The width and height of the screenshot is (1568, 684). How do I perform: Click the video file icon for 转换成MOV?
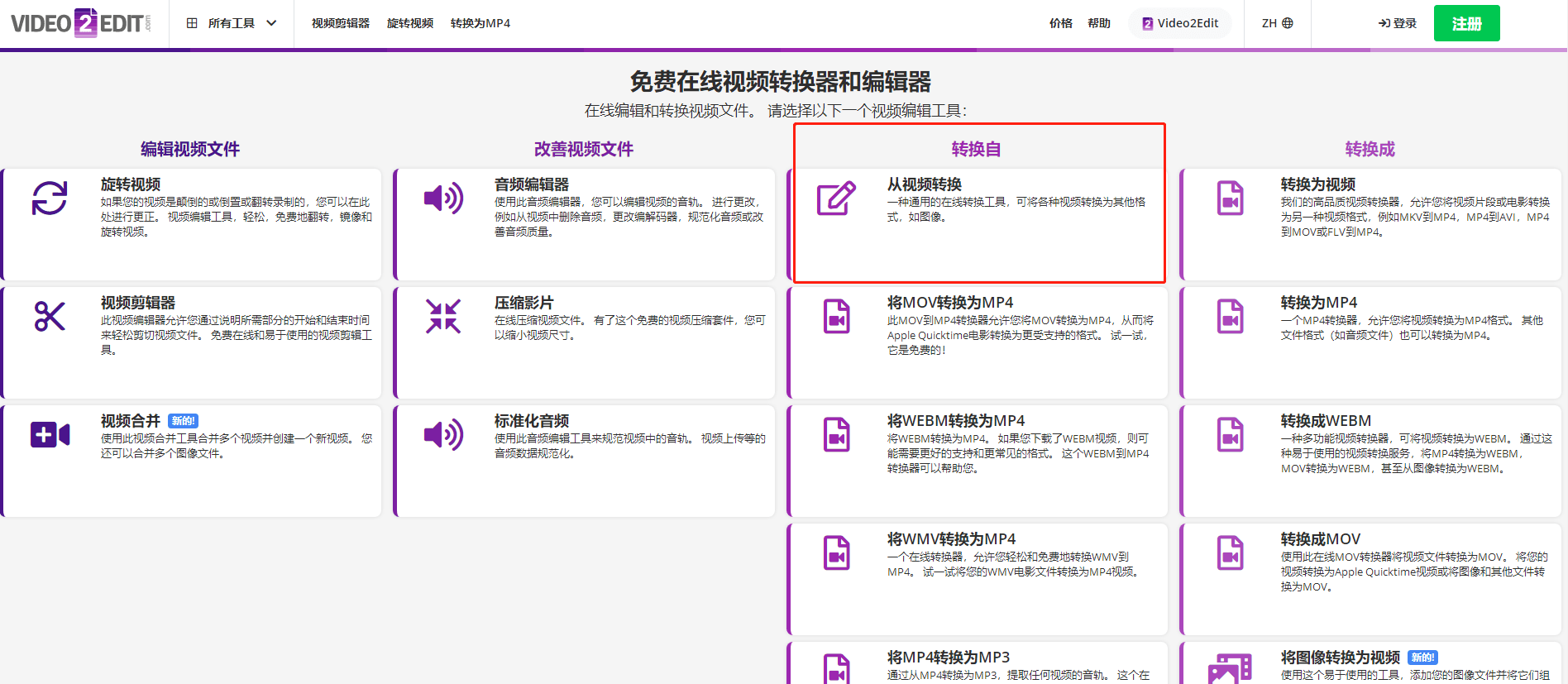1231,553
